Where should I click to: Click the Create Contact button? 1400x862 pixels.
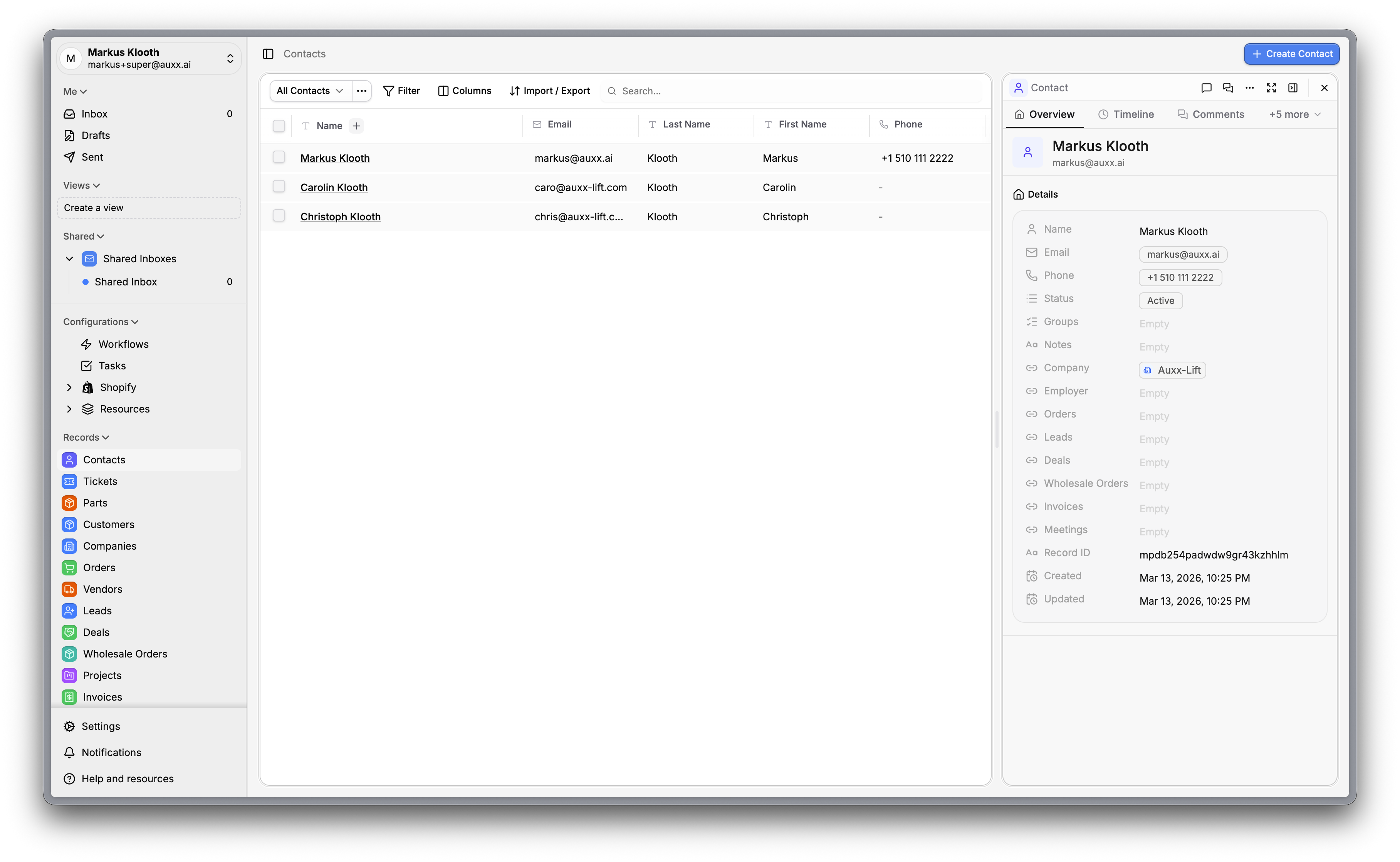pos(1291,54)
